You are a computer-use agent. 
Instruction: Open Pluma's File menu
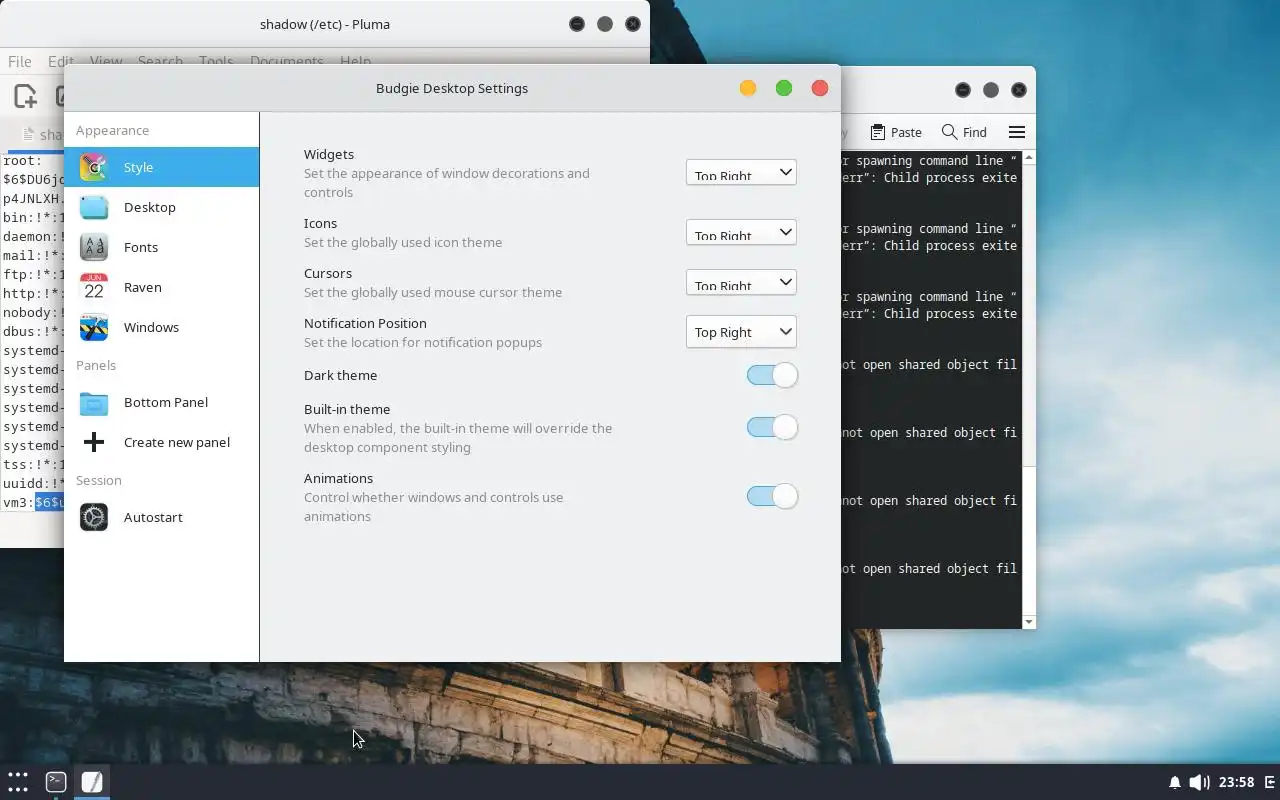coord(19,61)
